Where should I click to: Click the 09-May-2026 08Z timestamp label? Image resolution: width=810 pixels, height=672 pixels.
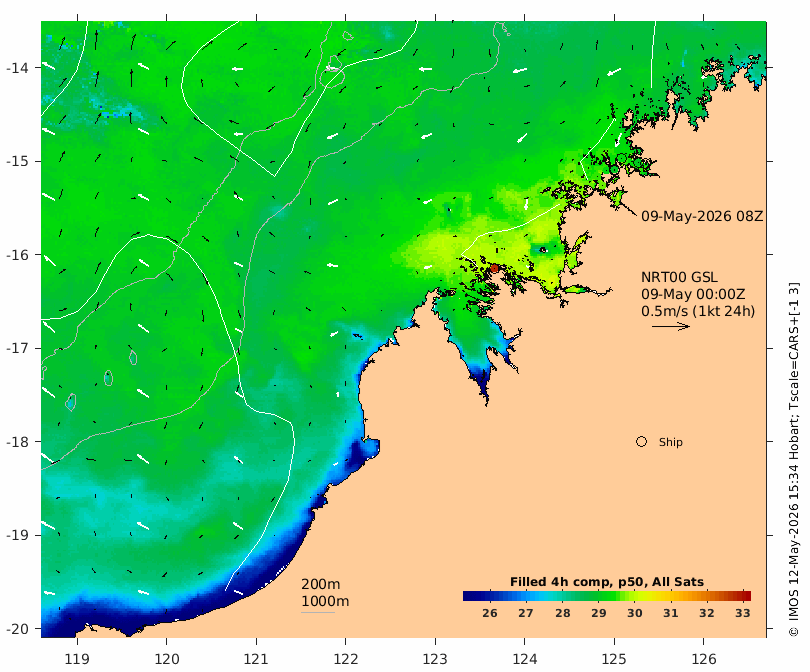(702, 216)
